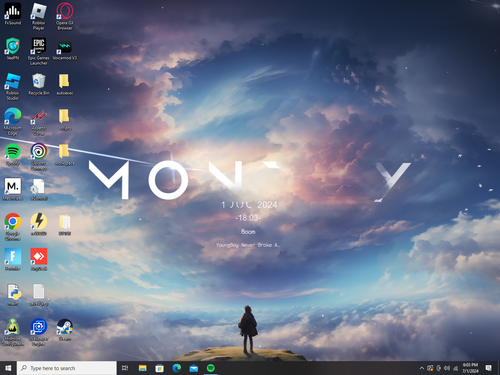The width and height of the screenshot is (500, 375).
Task: Select the workspace folder on desktop
Action: (65, 155)
